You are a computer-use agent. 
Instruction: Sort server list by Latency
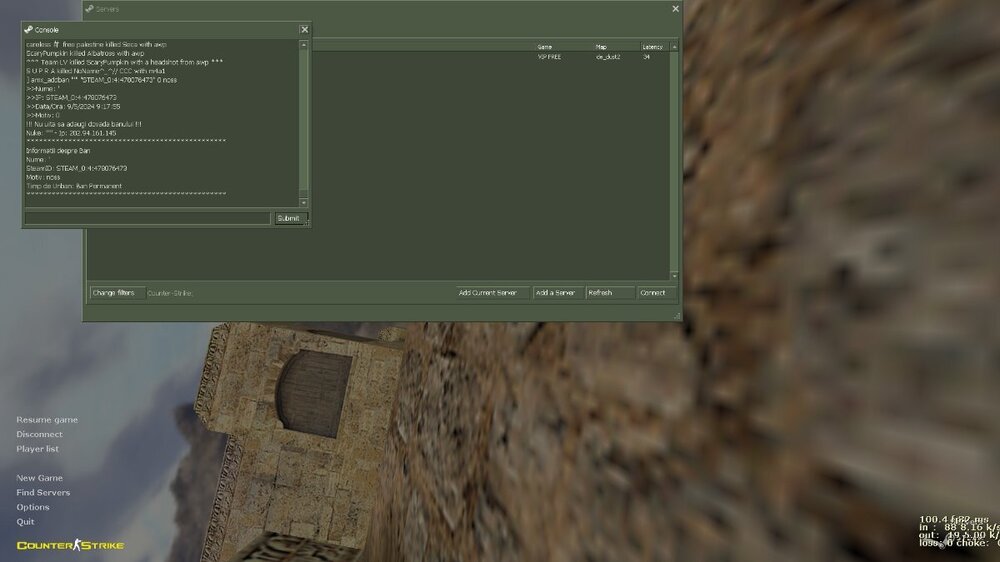pos(653,46)
